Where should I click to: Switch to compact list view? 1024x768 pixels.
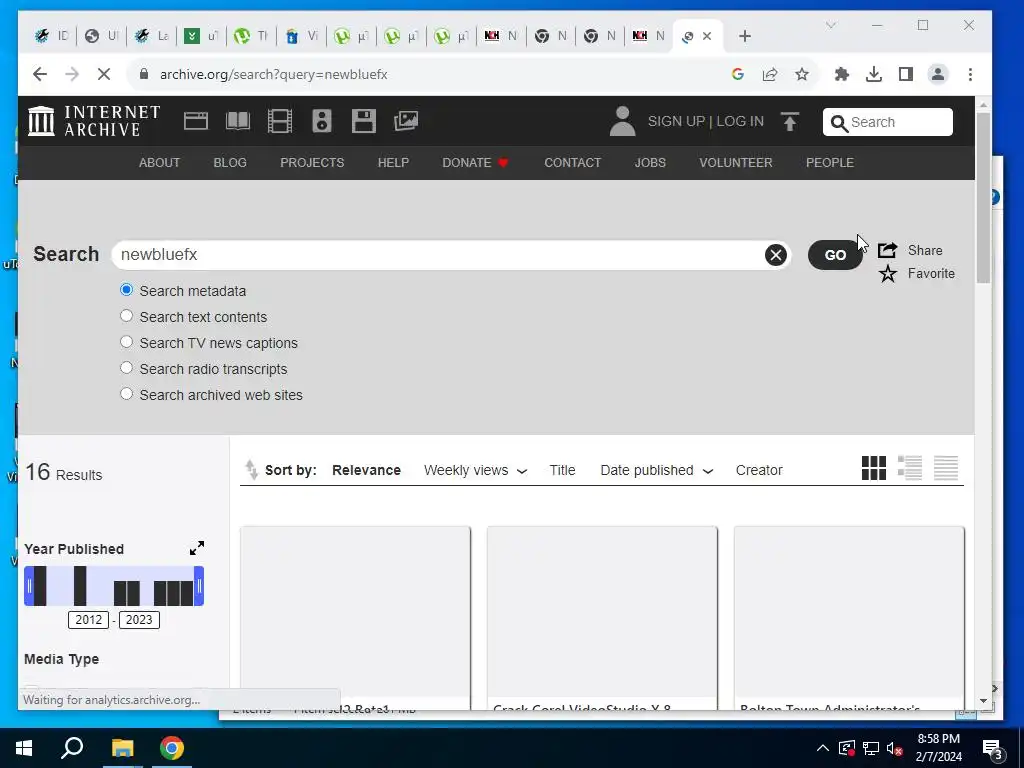946,468
